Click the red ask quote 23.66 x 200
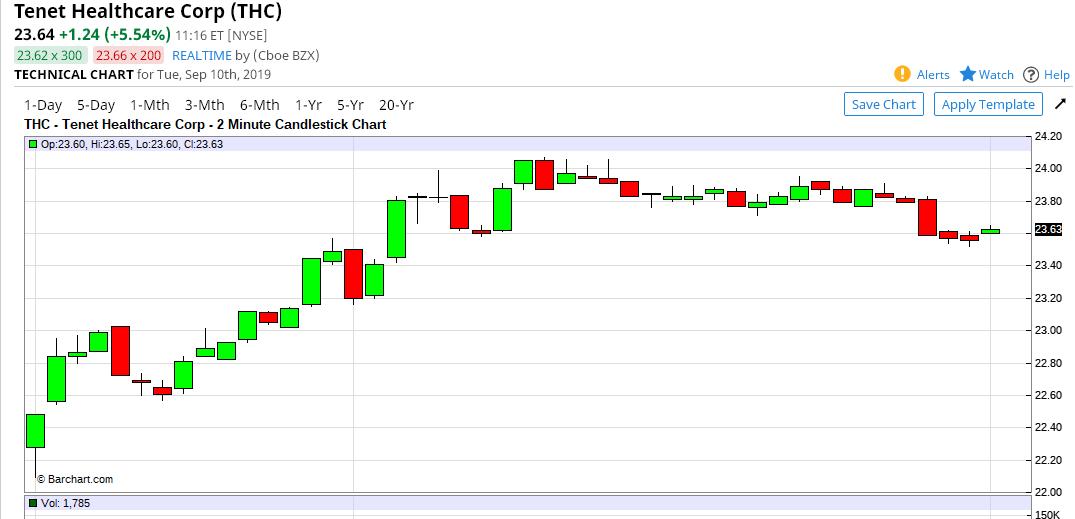 pyautogui.click(x=129, y=56)
